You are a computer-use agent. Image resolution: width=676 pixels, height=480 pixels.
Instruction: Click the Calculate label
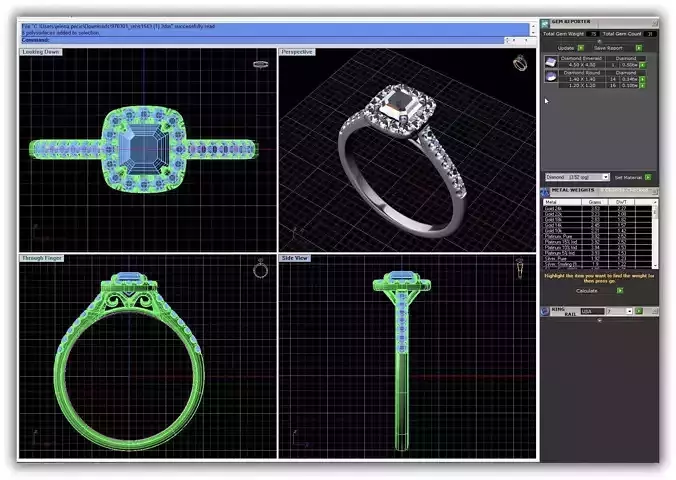coord(586,291)
